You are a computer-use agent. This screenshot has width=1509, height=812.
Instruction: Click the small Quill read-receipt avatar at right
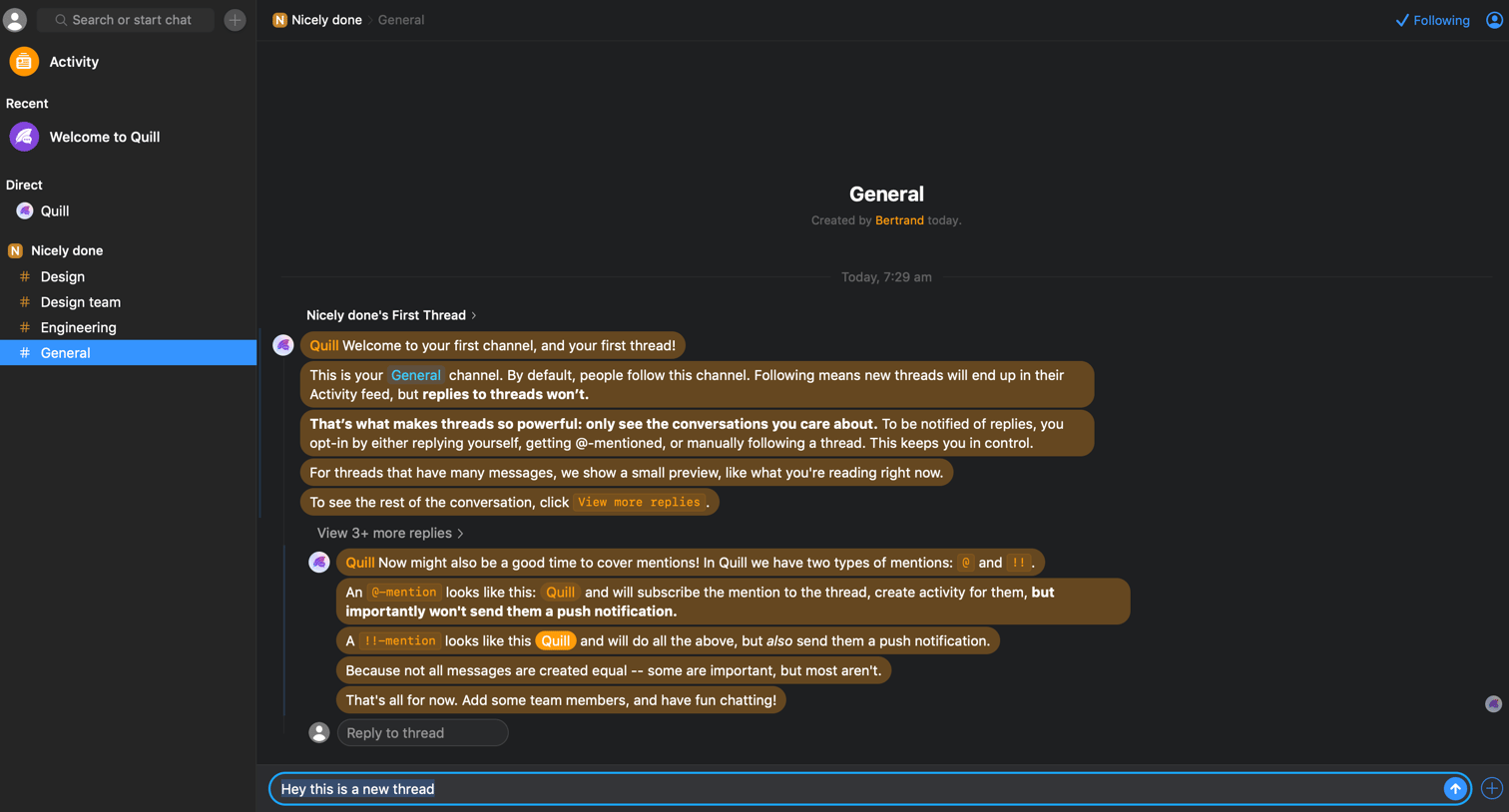click(x=1493, y=704)
